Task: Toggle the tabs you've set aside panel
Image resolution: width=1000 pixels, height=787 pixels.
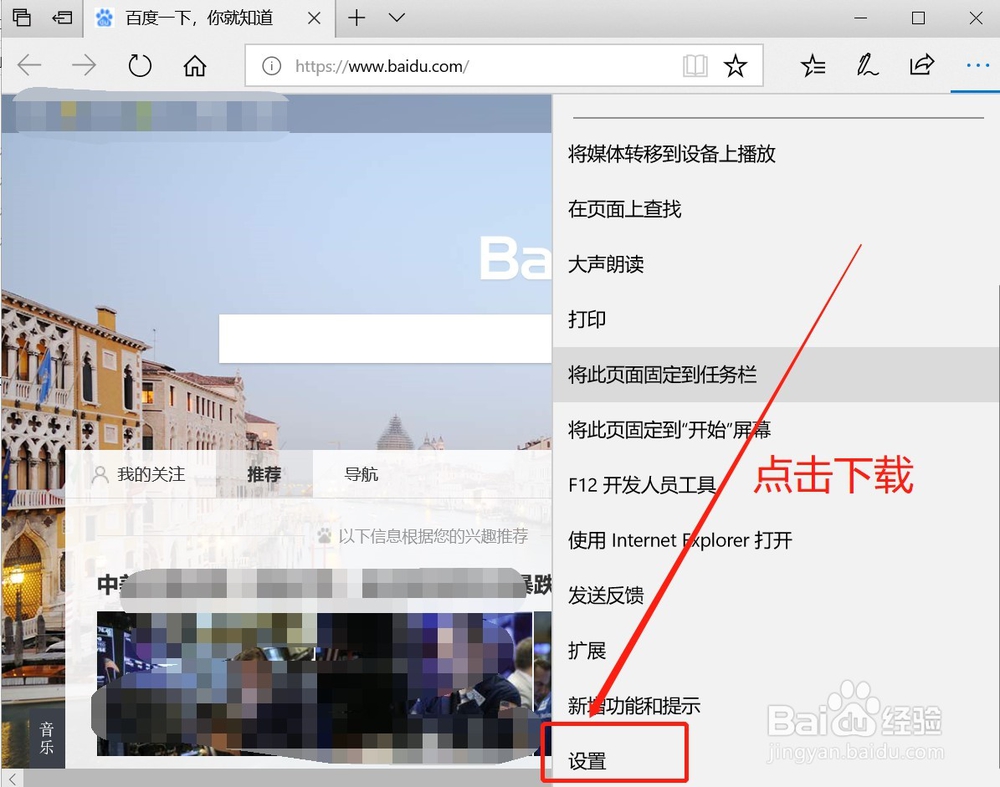Action: pyautogui.click(x=21, y=18)
